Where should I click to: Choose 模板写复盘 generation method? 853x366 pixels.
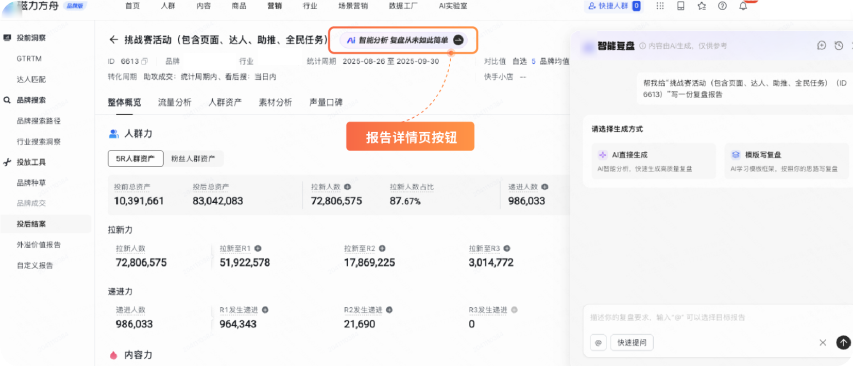pyautogui.click(x=787, y=161)
